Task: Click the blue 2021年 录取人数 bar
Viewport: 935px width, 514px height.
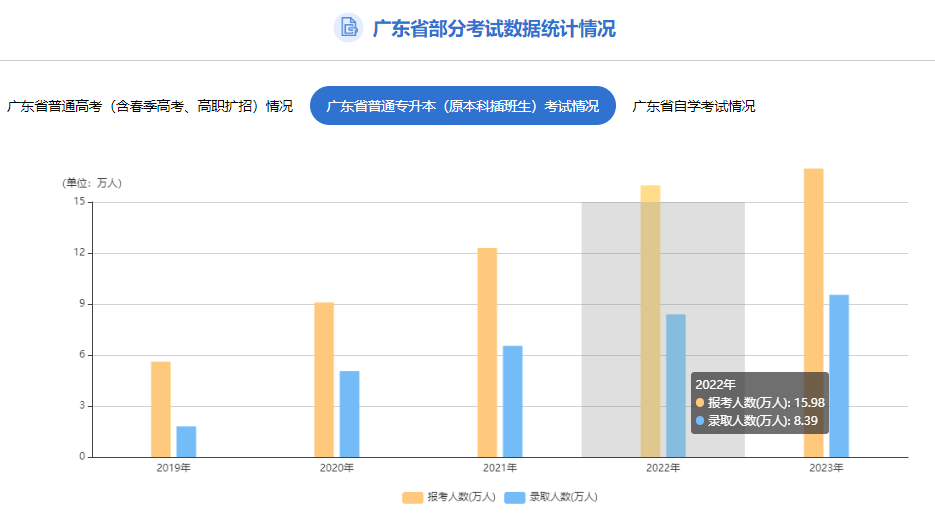Action: (x=512, y=401)
